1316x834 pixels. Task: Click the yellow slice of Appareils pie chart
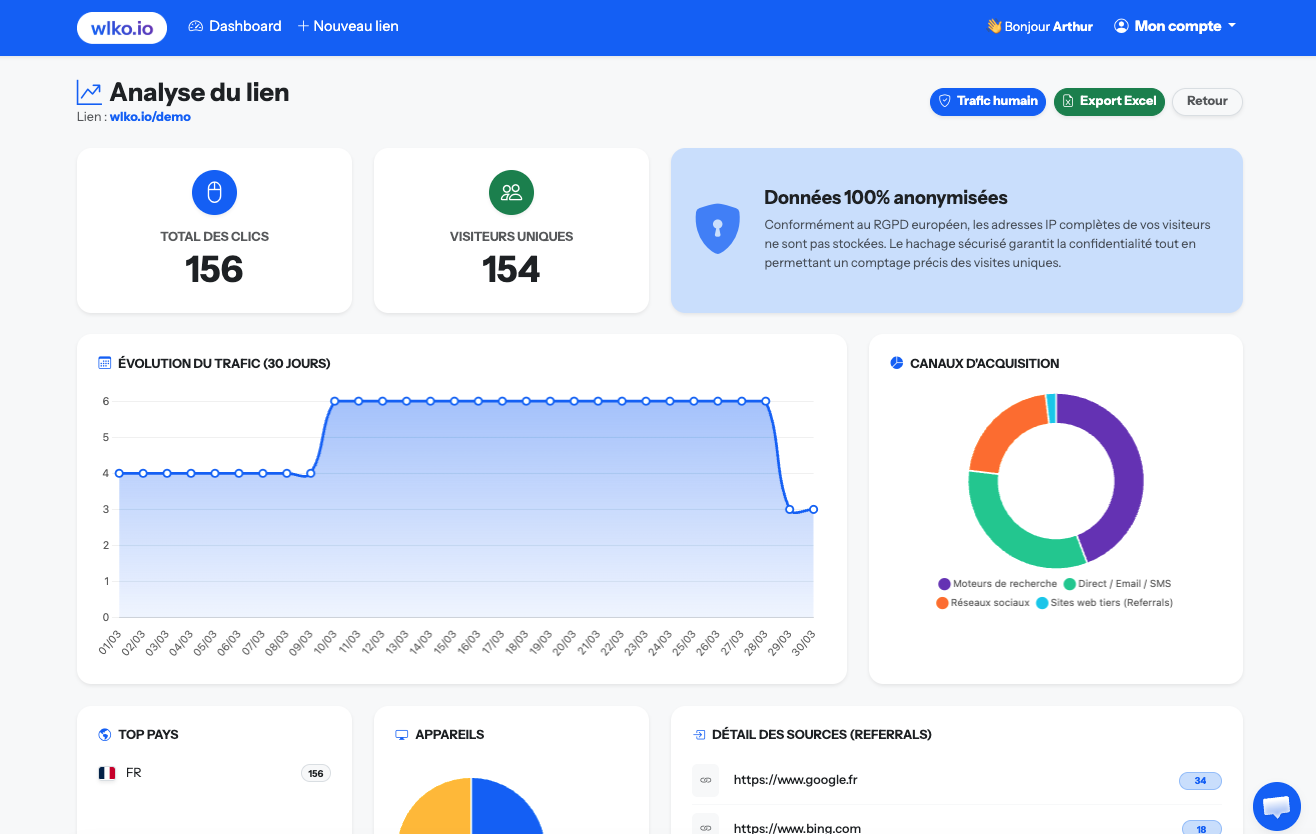pyautogui.click(x=435, y=808)
